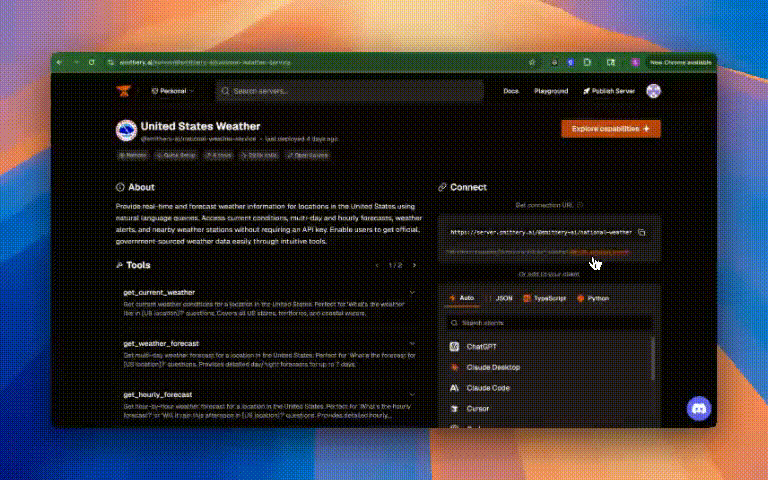Expand the get_hourly_forecast tool
This screenshot has width=768, height=480.
[x=412, y=394]
